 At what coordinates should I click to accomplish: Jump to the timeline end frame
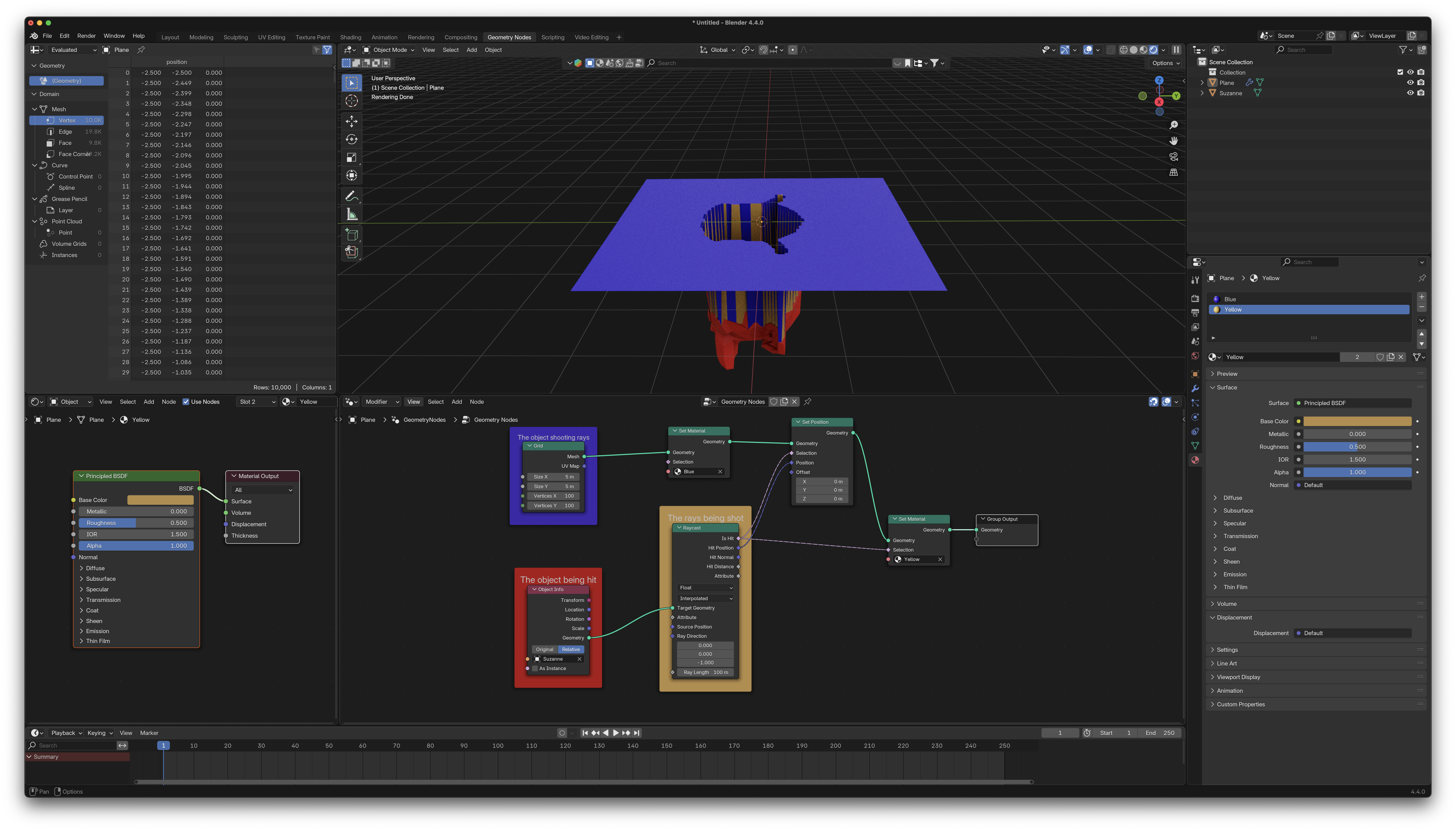pyautogui.click(x=637, y=733)
